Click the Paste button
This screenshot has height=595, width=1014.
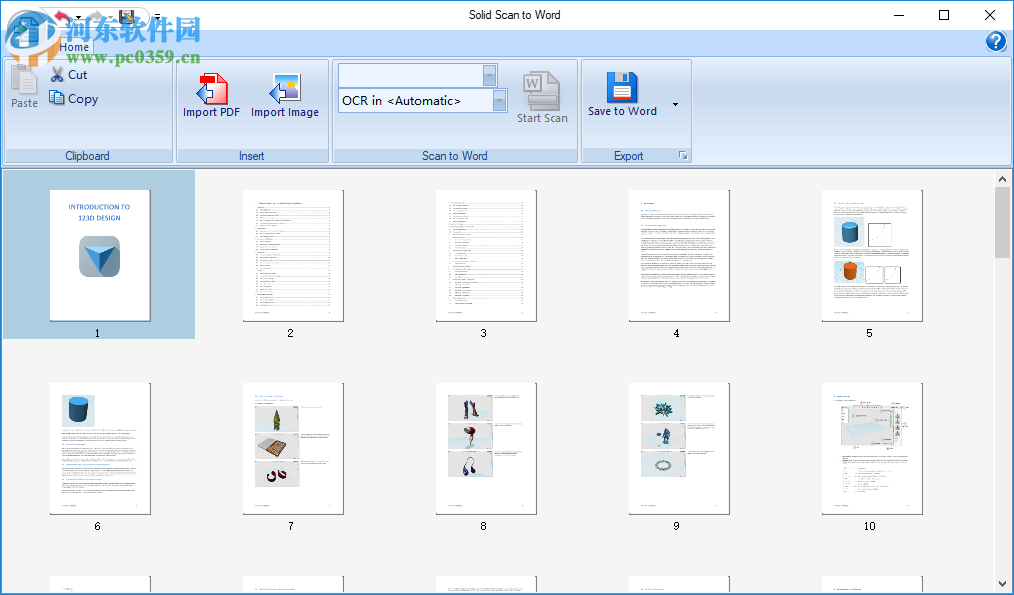coord(23,90)
